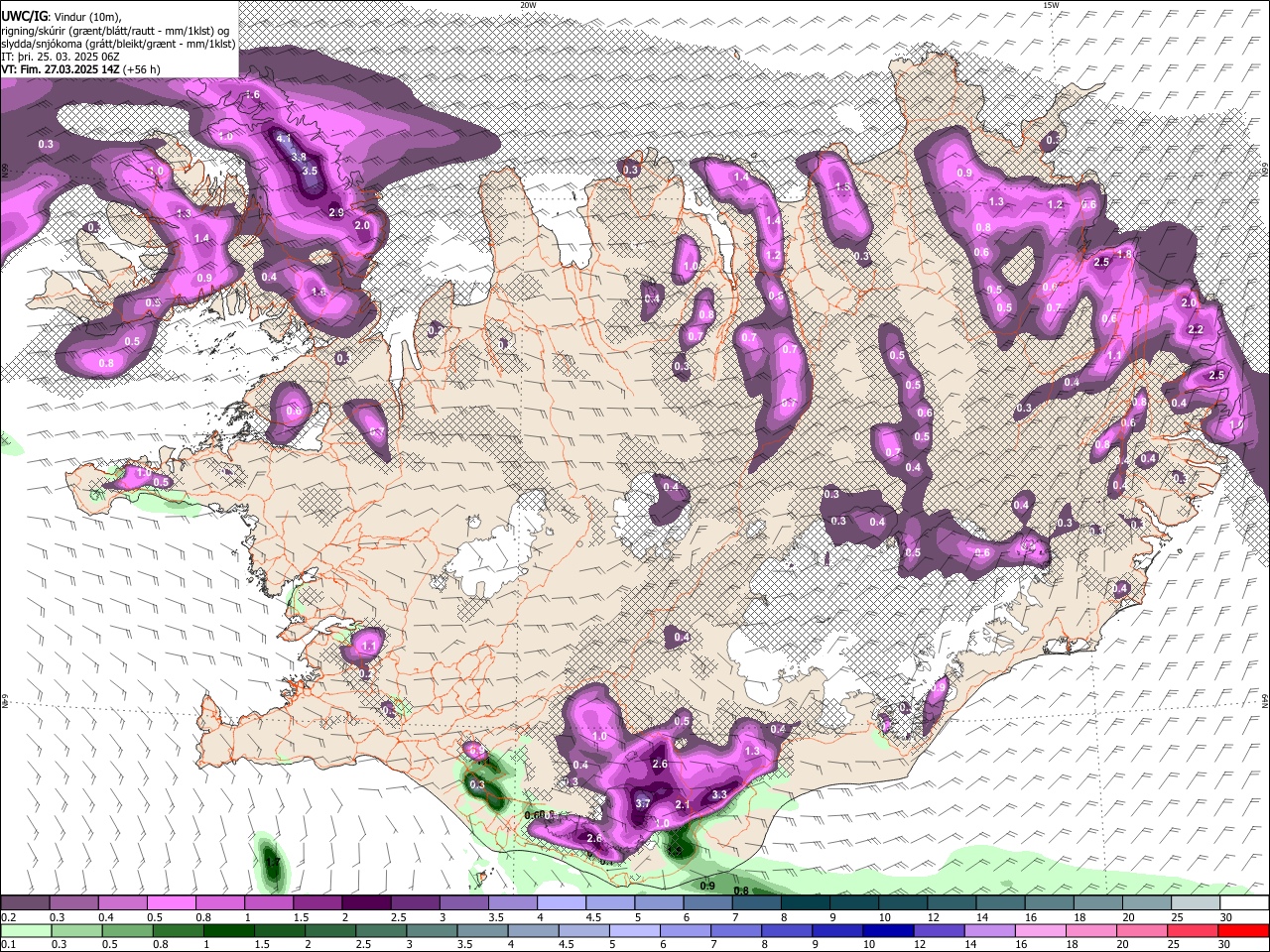Click the 'rigning/skúrir' legend description line
The width and height of the screenshot is (1270, 952).
pos(117,30)
